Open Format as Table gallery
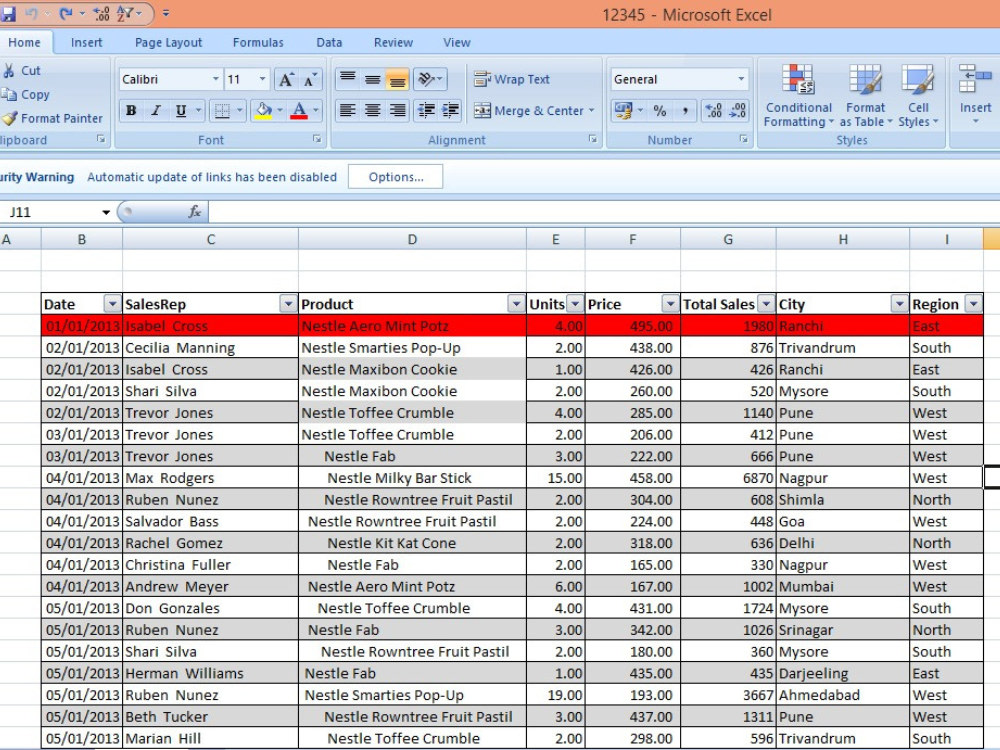The width and height of the screenshot is (1000, 750). 865,95
